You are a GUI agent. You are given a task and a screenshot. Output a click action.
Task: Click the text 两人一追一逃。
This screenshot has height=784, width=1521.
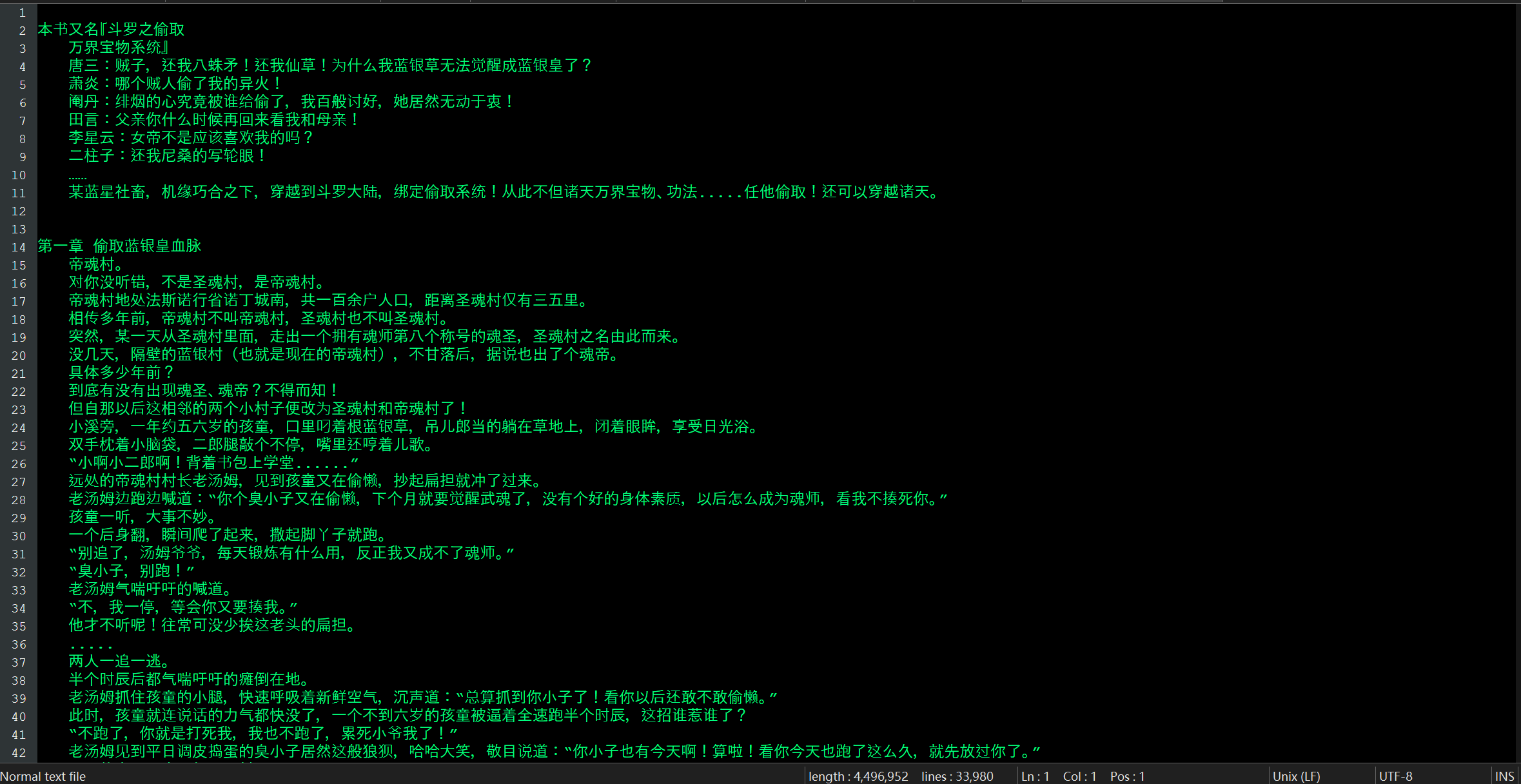click(119, 661)
